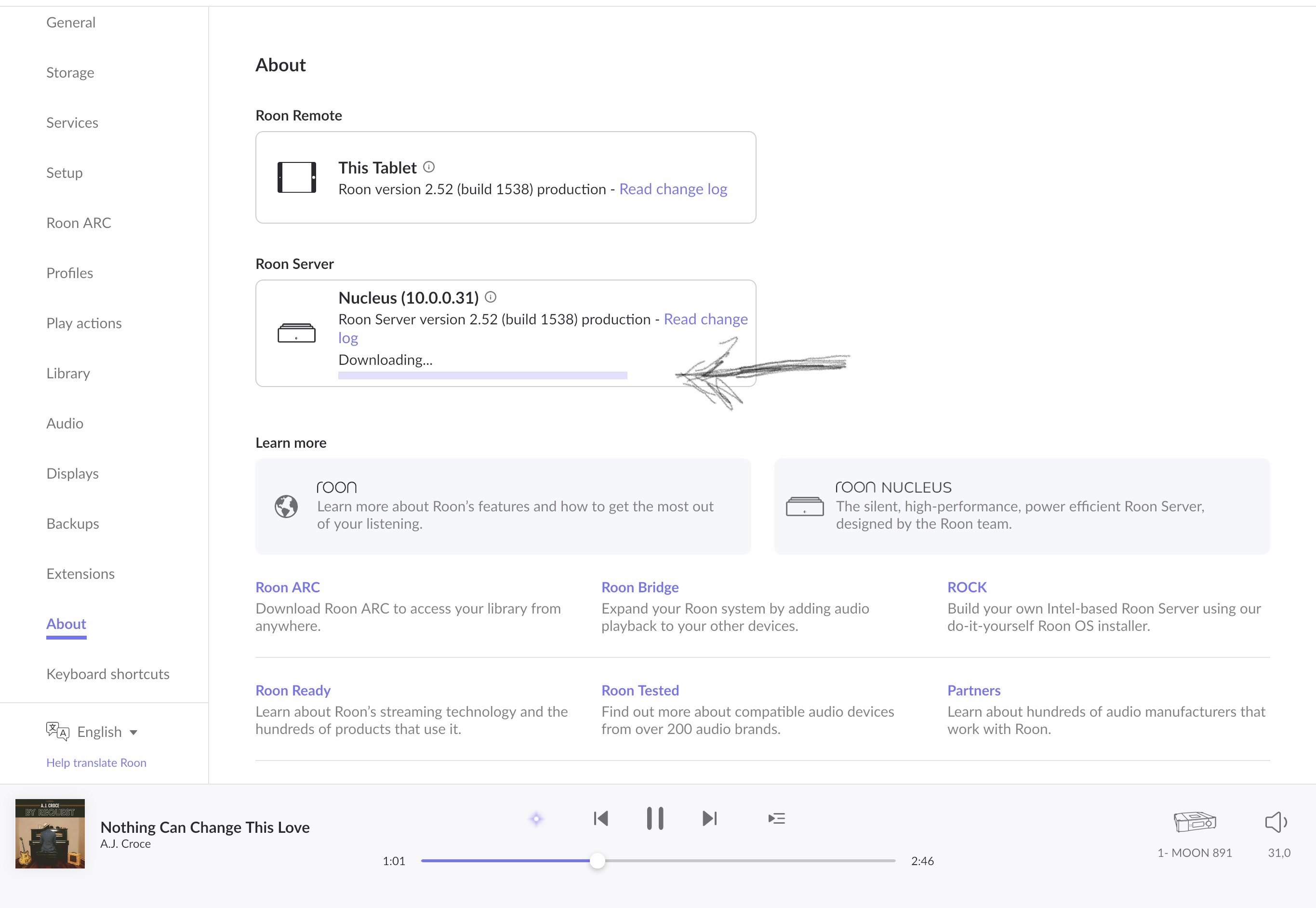Click the tablet device icon in Roon Remote
1316x908 pixels.
click(296, 177)
